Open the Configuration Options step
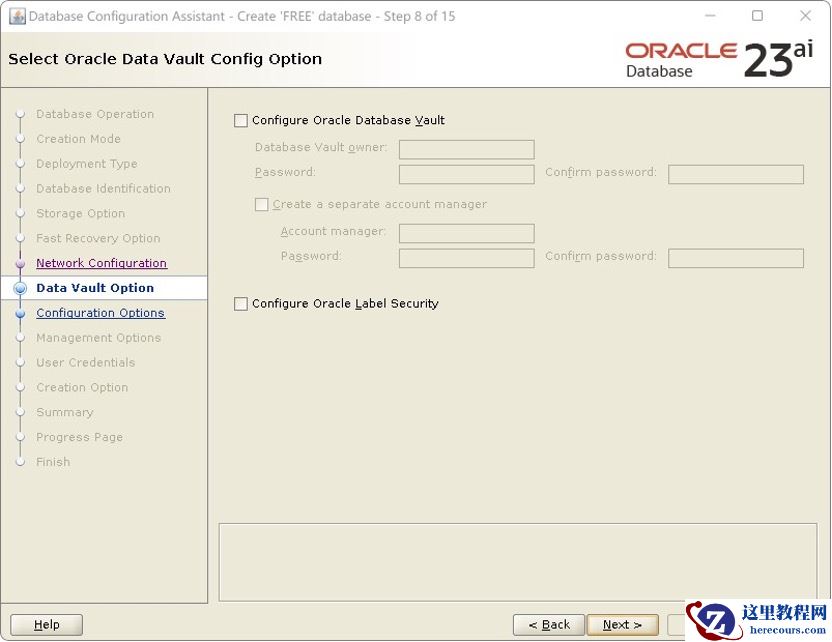832x642 pixels. click(100, 313)
